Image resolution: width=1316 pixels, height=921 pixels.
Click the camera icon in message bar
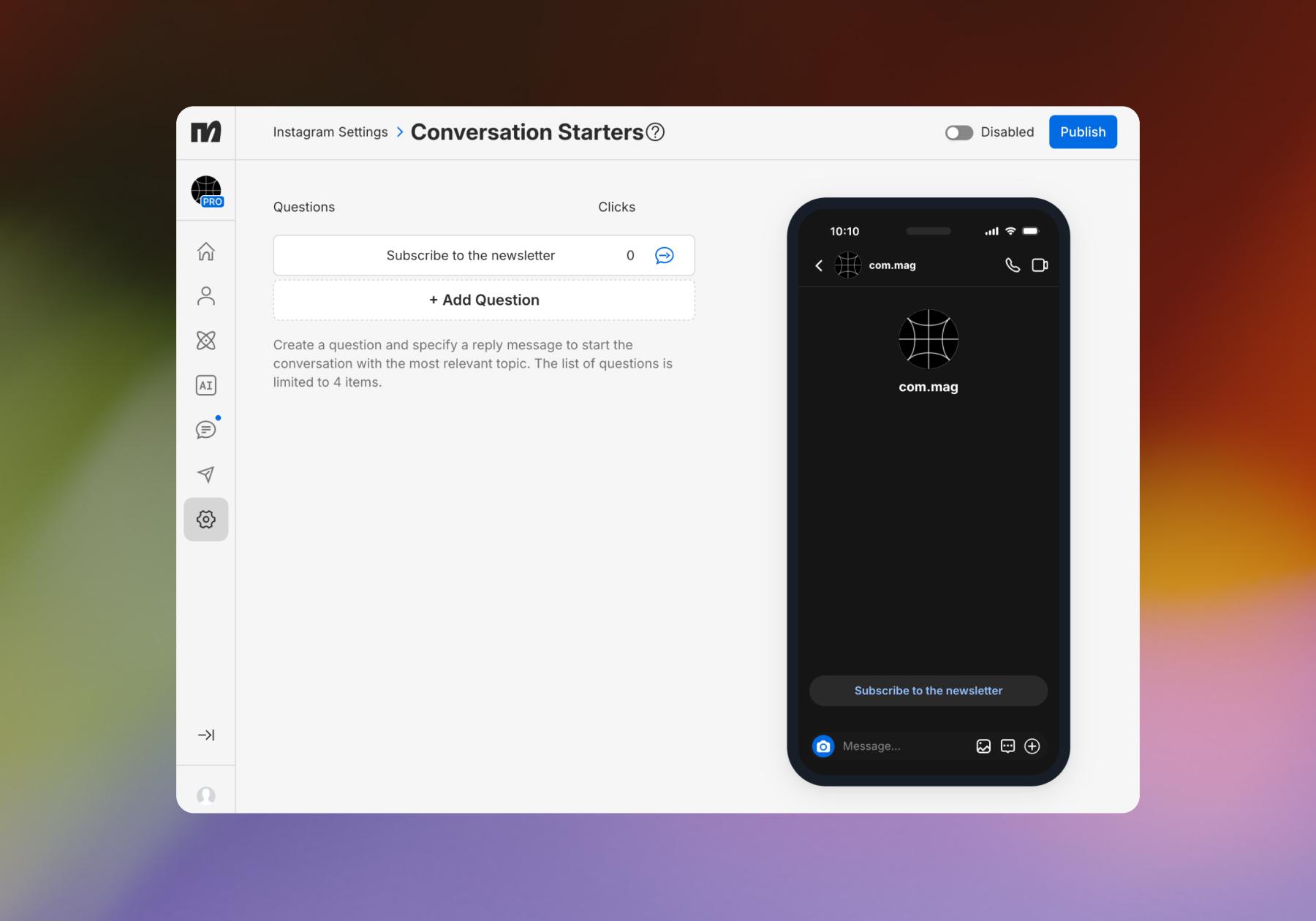click(x=823, y=746)
